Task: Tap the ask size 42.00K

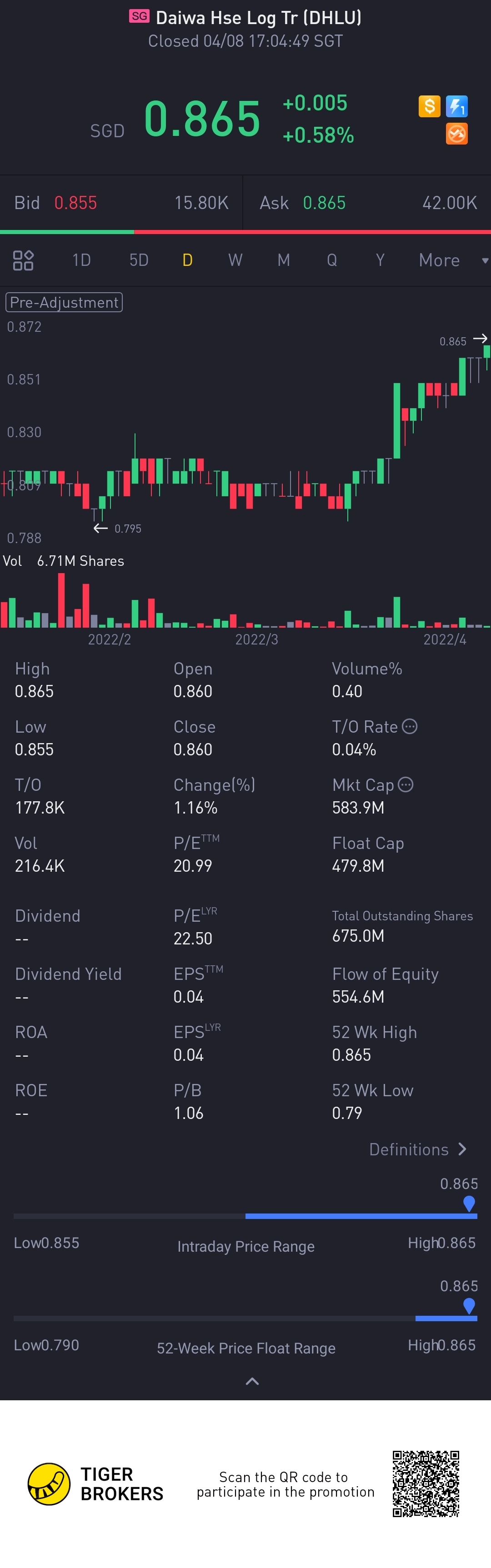Action: click(x=450, y=203)
